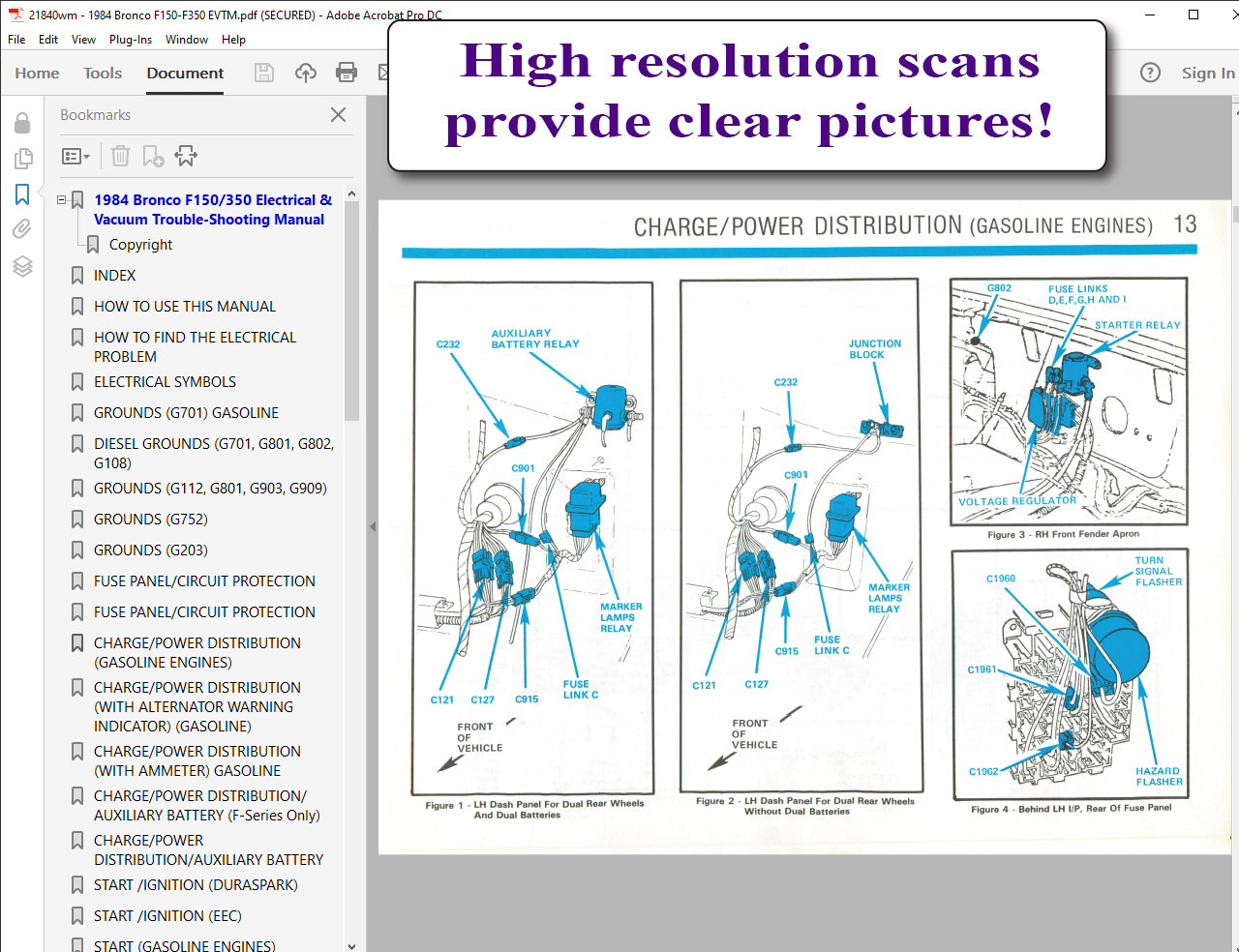Select the Document tab

click(185, 73)
